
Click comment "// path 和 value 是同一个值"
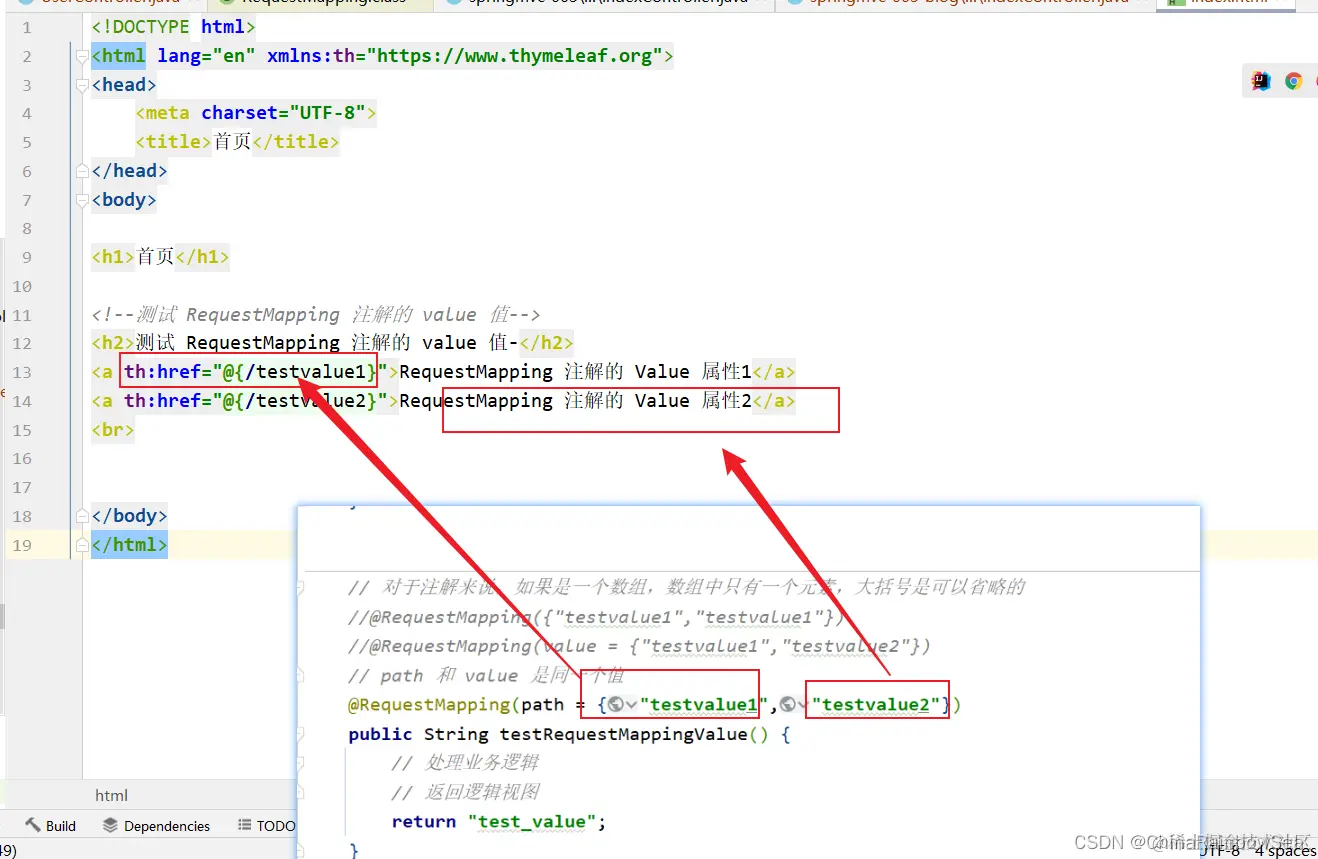[x=486, y=676]
